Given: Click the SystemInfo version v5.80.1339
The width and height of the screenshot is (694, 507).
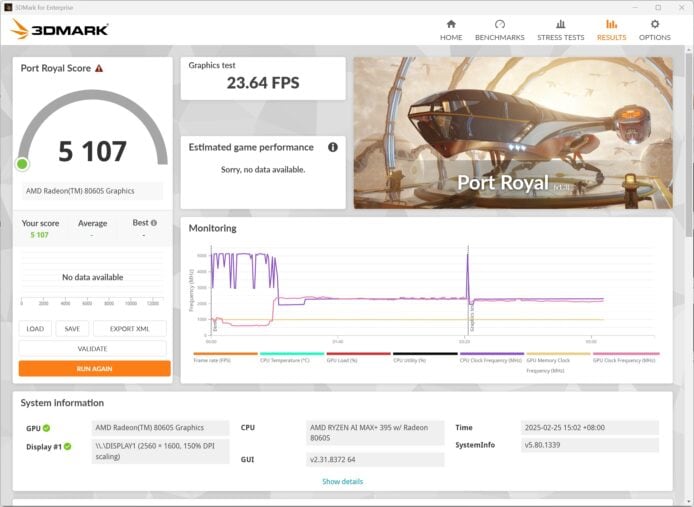Looking at the screenshot, I should click(590, 445).
